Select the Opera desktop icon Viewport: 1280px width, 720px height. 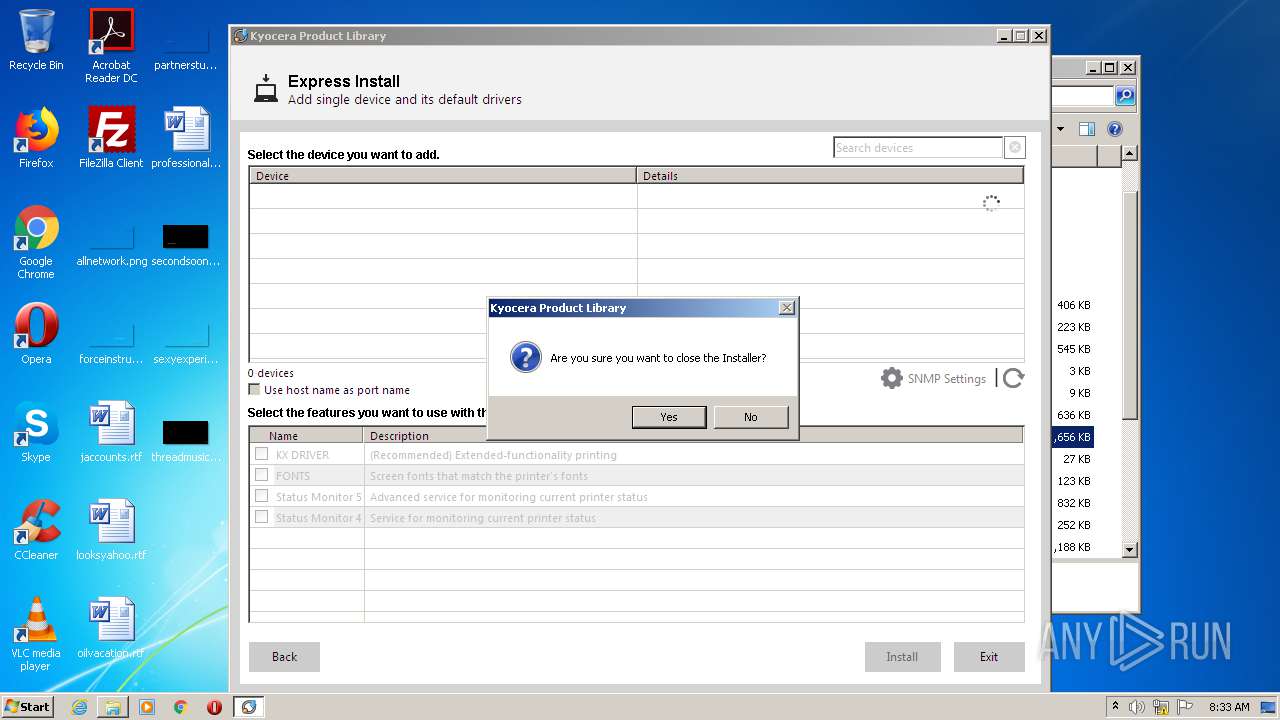pos(36,334)
